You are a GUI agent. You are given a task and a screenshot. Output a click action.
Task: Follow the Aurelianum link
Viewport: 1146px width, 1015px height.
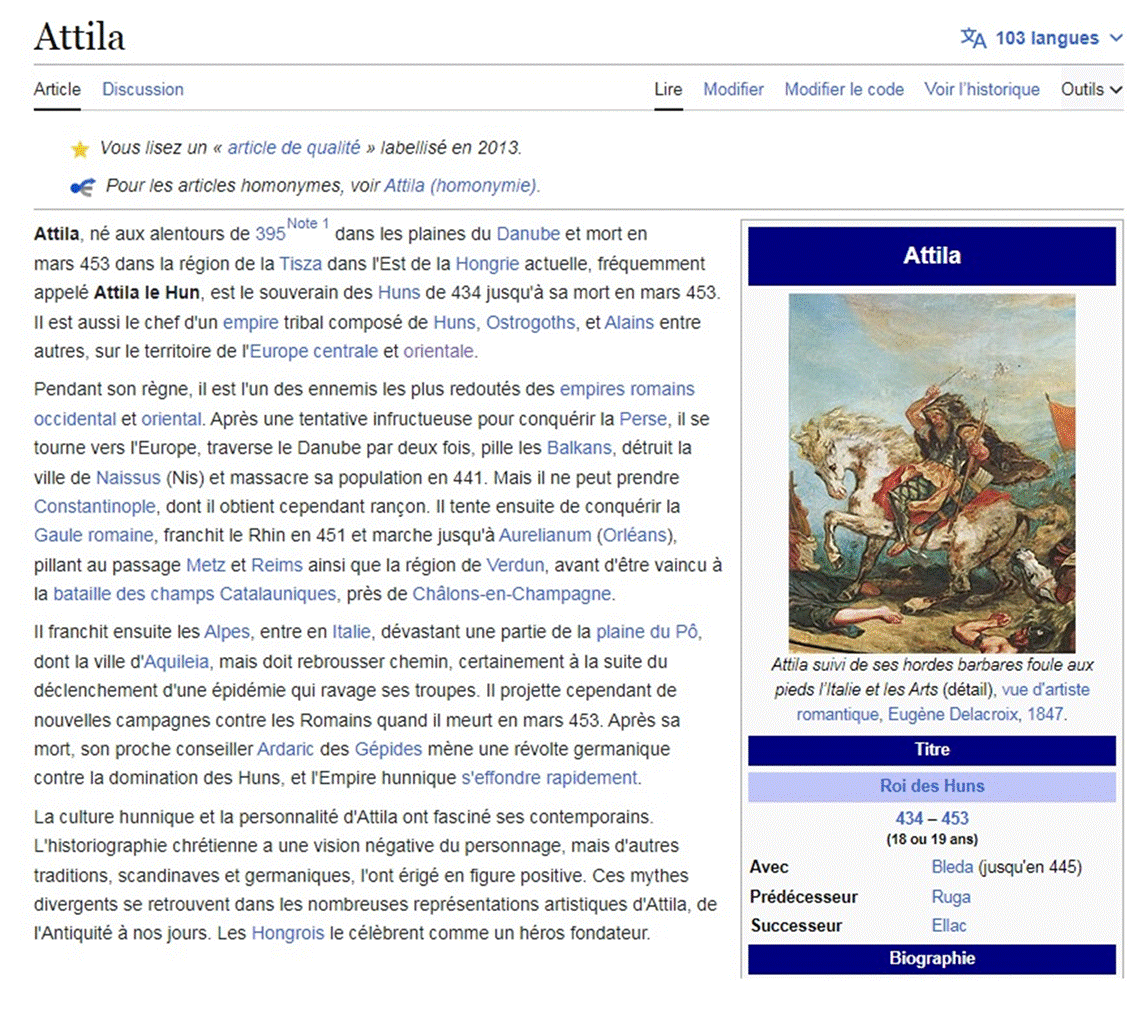pyautogui.click(x=544, y=535)
